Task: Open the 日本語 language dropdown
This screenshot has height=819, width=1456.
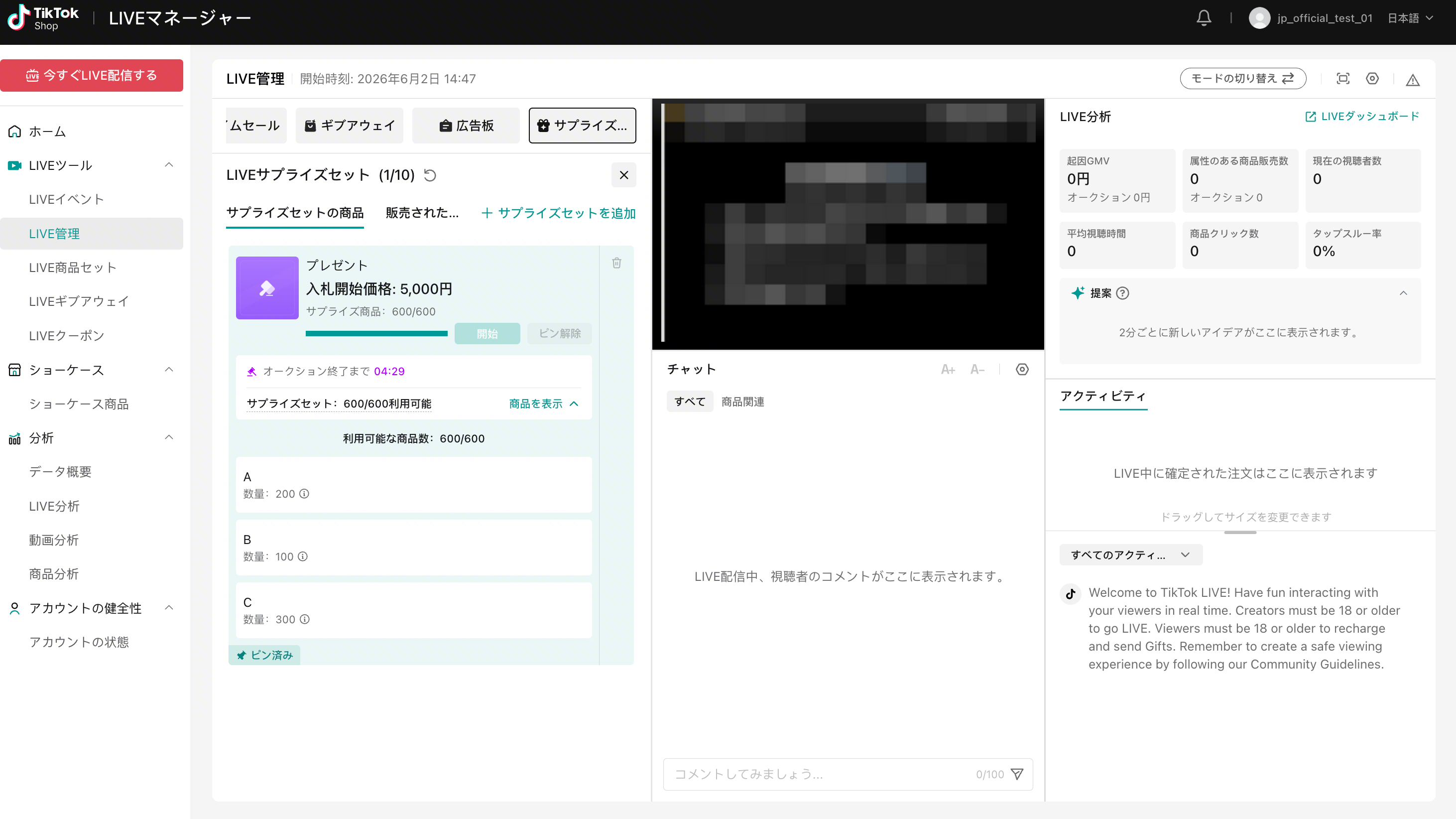Action: pyautogui.click(x=1410, y=18)
